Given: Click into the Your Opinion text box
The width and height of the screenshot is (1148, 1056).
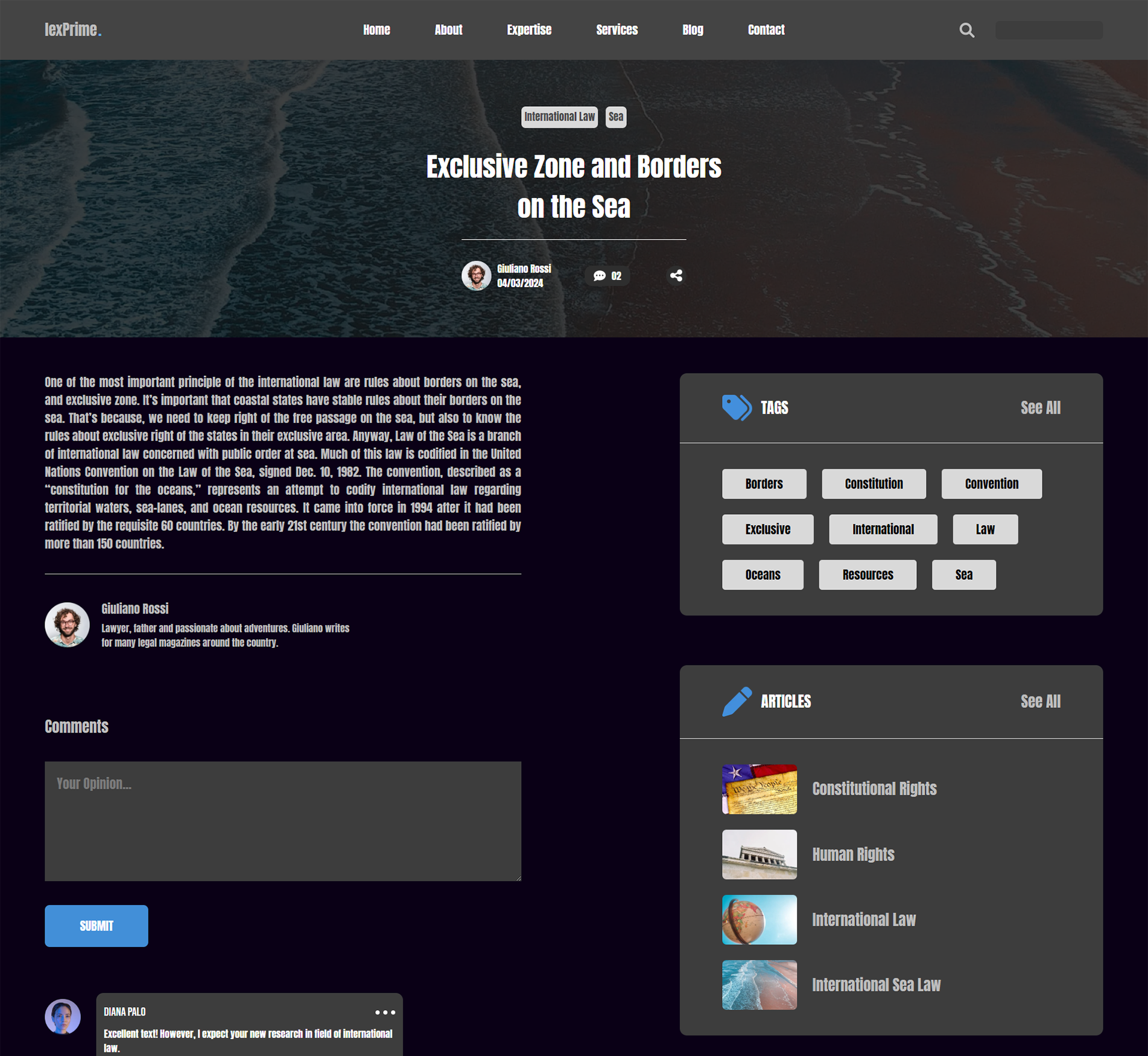Looking at the screenshot, I should pos(282,821).
